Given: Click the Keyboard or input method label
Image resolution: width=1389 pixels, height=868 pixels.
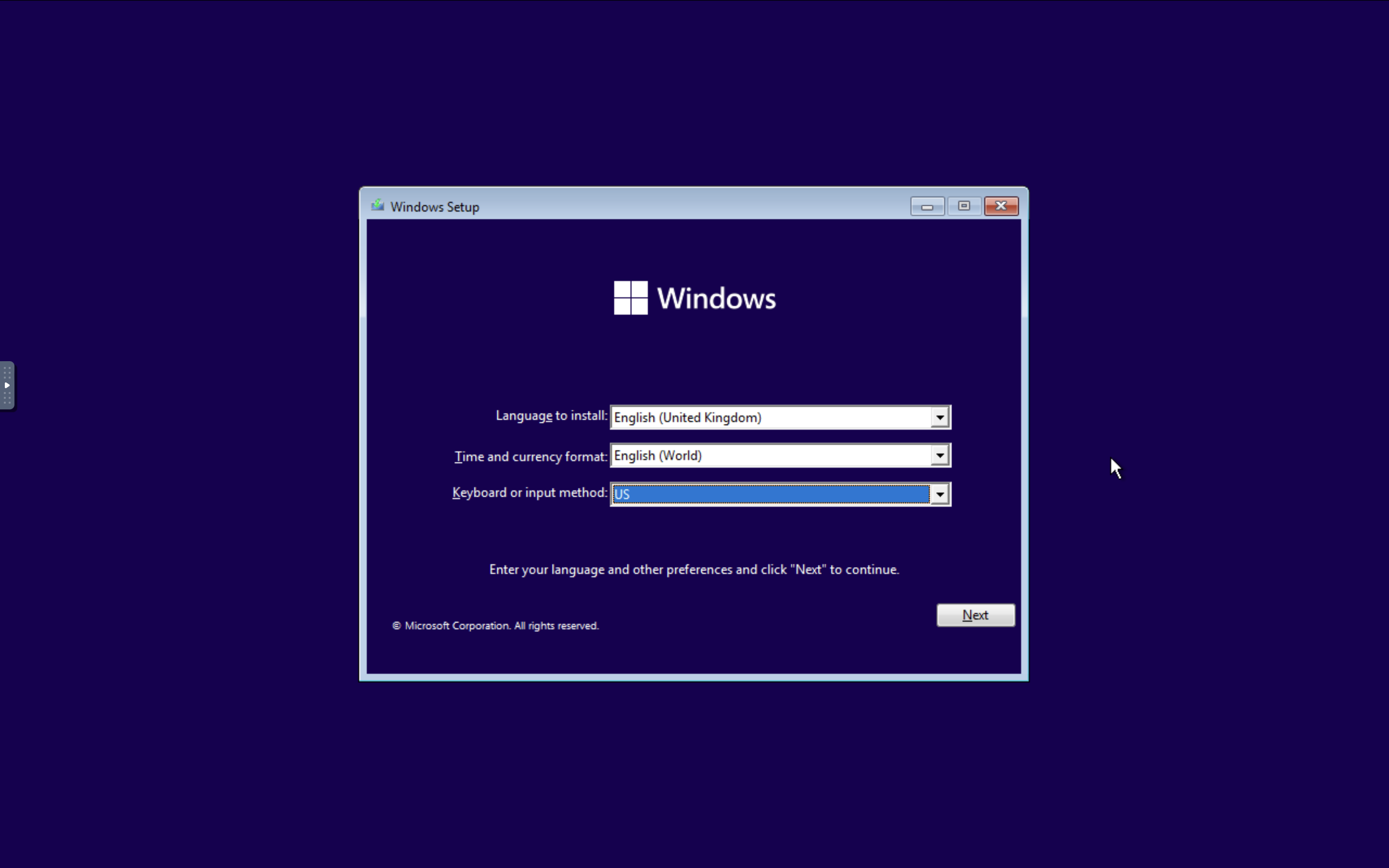Looking at the screenshot, I should pyautogui.click(x=529, y=492).
